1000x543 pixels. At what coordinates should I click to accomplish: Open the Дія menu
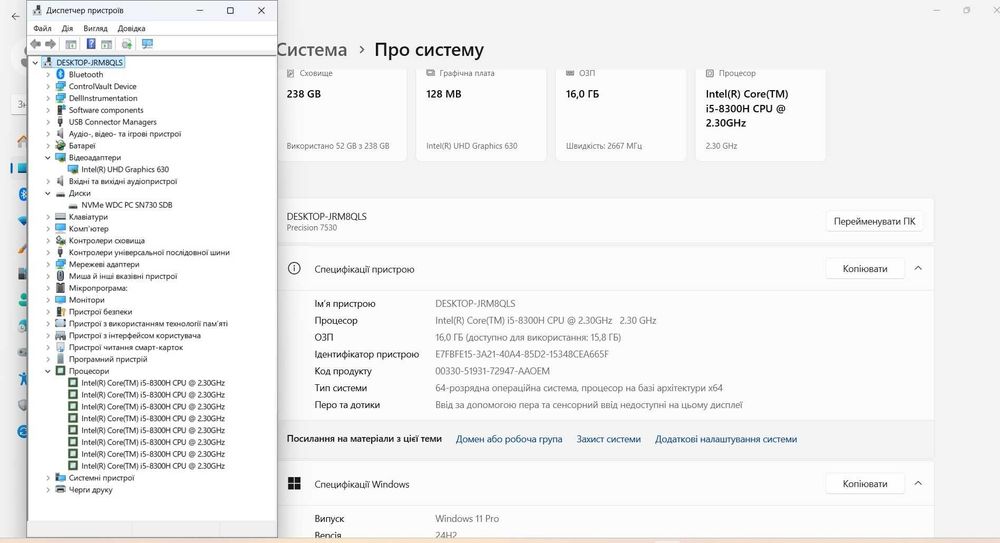tap(67, 29)
